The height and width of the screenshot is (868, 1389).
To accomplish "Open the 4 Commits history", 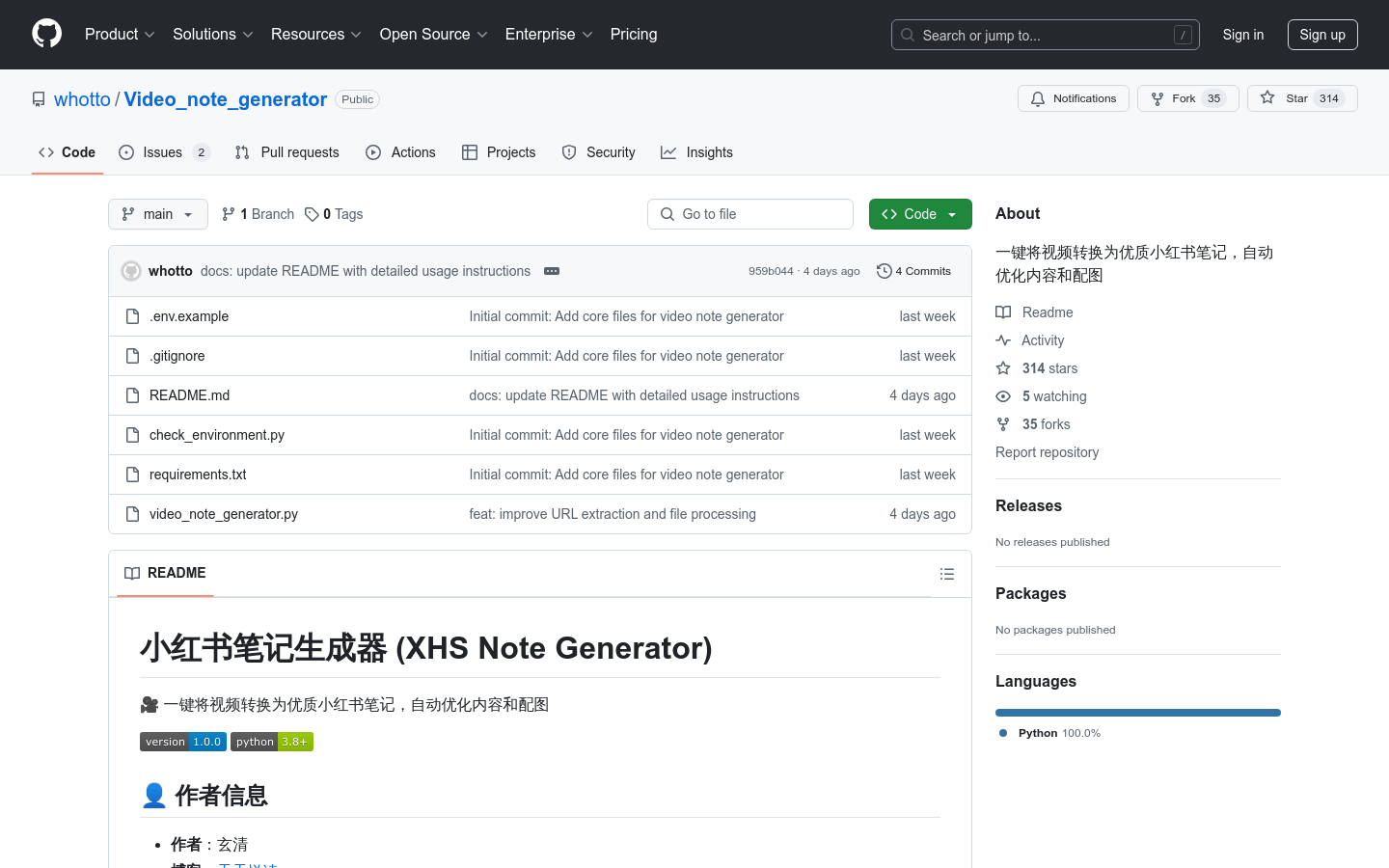I will coord(913,271).
